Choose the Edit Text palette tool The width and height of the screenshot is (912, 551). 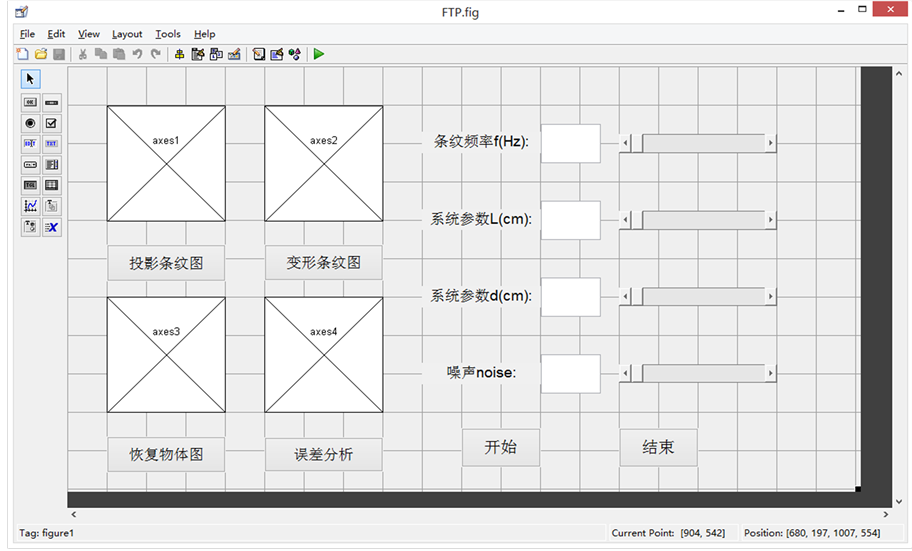(30, 144)
